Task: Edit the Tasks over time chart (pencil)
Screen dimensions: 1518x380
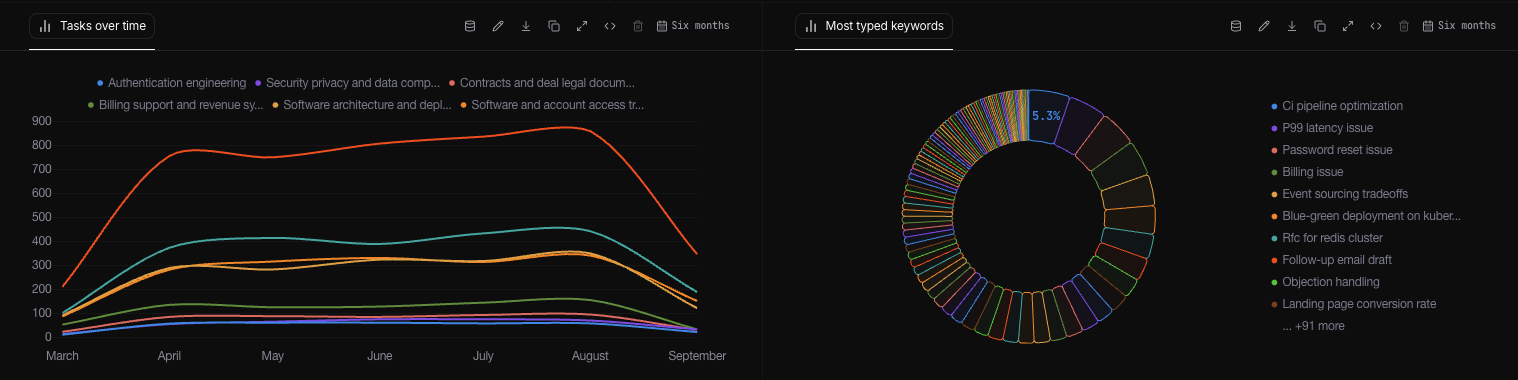Action: [498, 26]
